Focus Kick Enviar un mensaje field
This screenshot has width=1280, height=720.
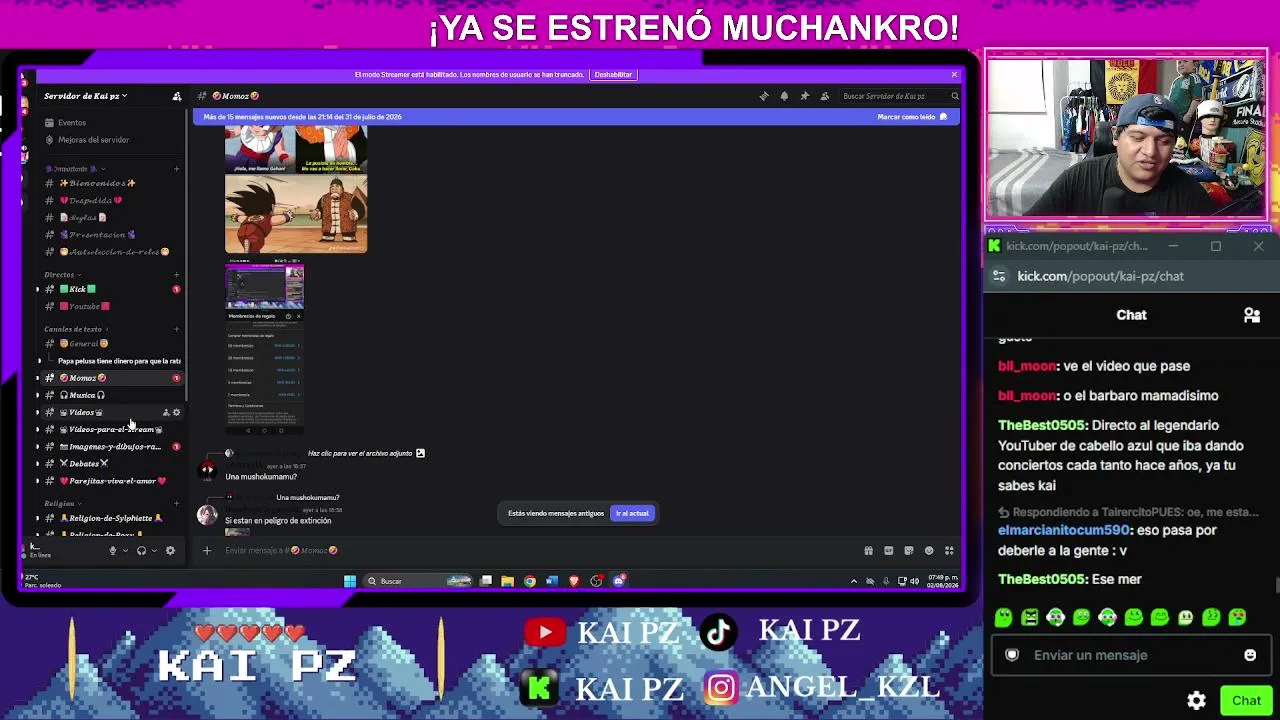[1131, 655]
